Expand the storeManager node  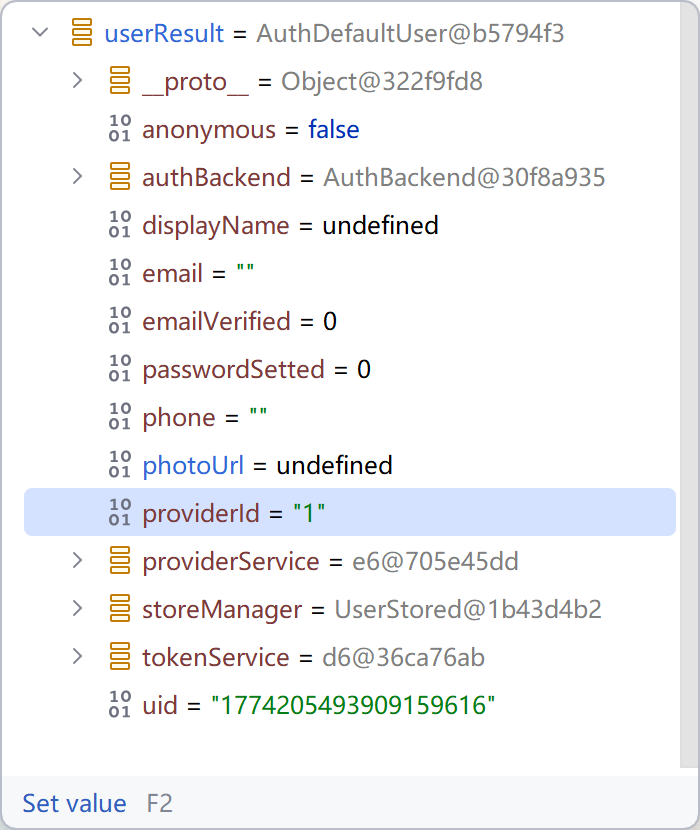(x=78, y=609)
